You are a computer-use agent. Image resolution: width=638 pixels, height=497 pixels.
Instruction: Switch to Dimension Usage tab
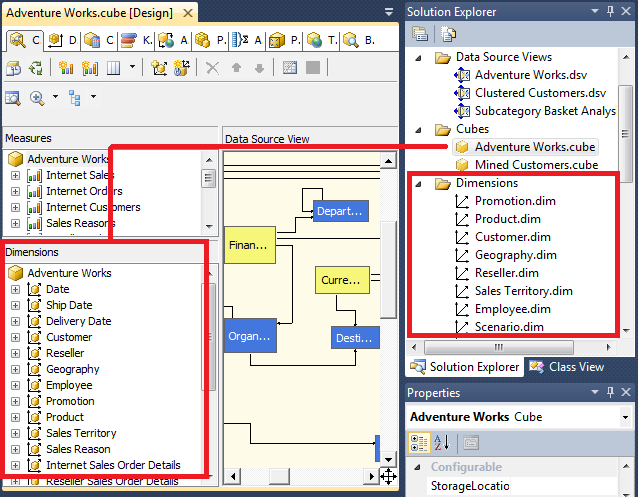coord(62,40)
